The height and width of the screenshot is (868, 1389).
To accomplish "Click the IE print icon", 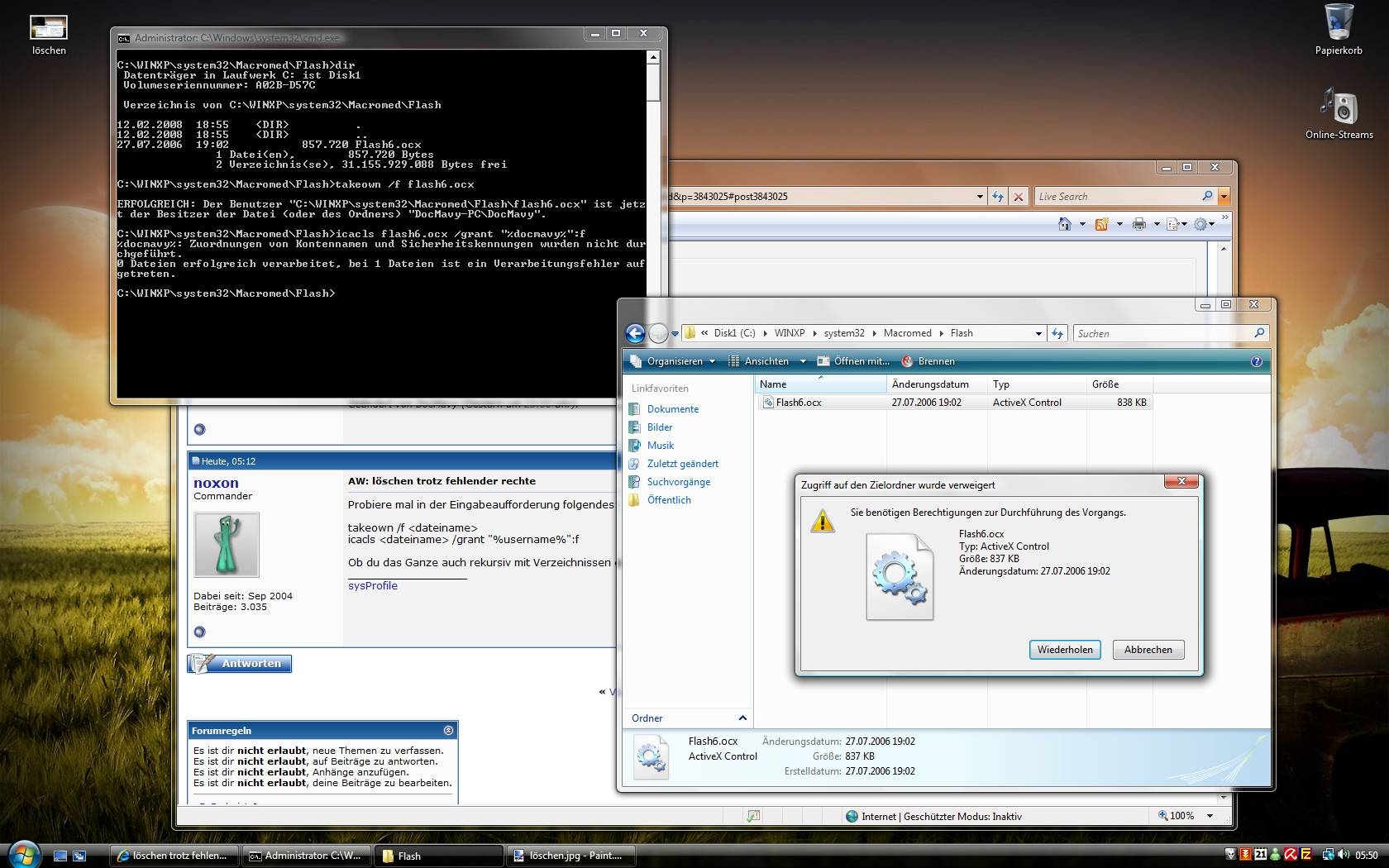I will tap(1139, 224).
